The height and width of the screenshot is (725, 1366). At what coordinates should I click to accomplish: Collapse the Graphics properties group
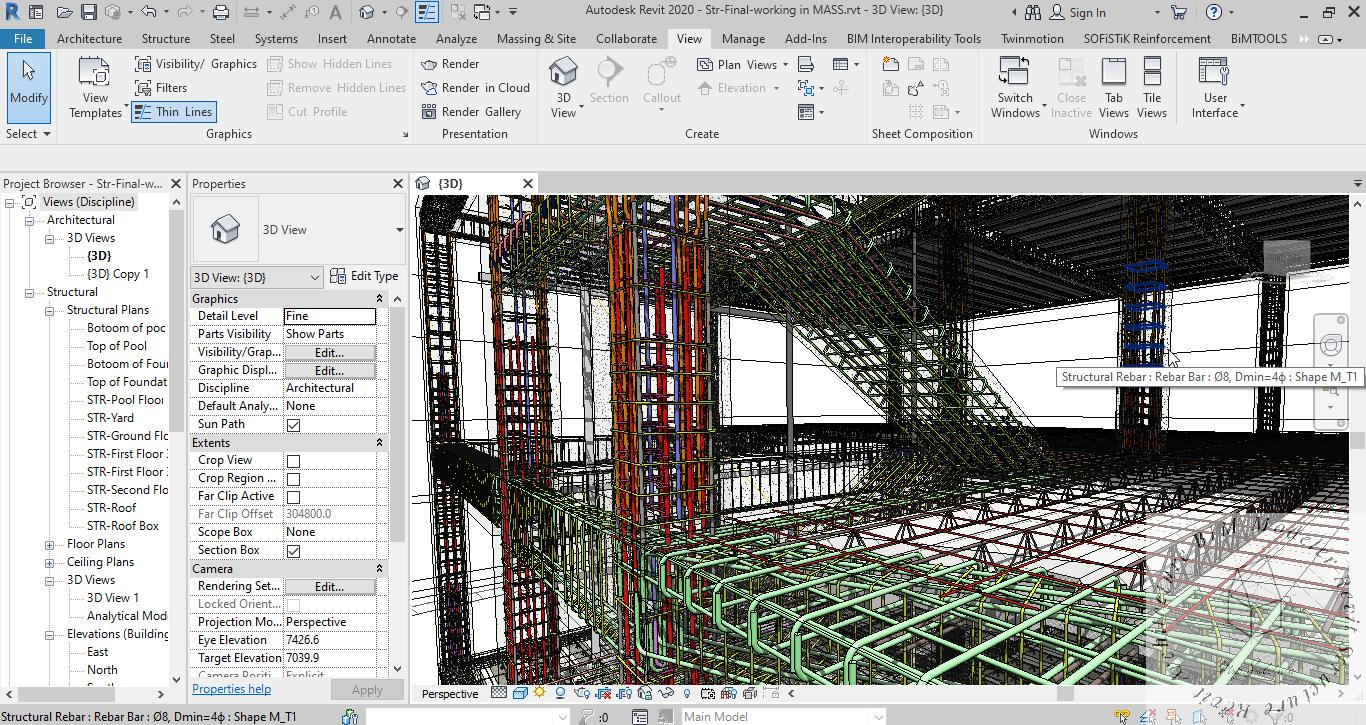[x=379, y=299]
